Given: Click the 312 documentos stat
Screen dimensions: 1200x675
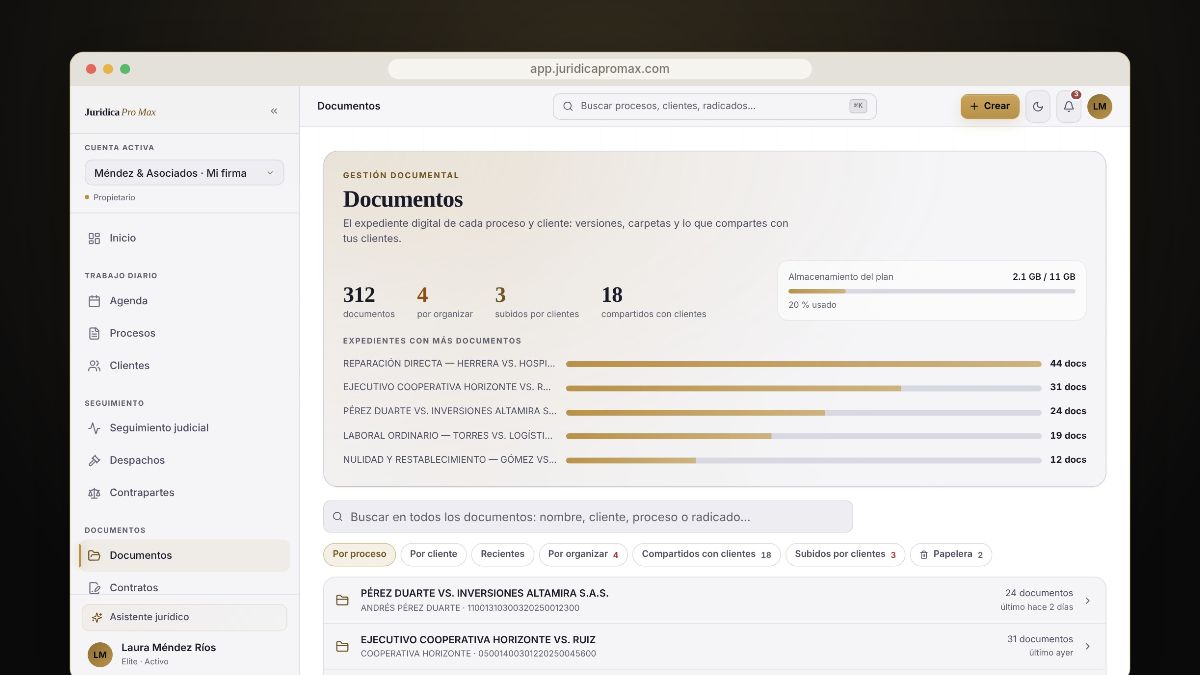Looking at the screenshot, I should (369, 301).
